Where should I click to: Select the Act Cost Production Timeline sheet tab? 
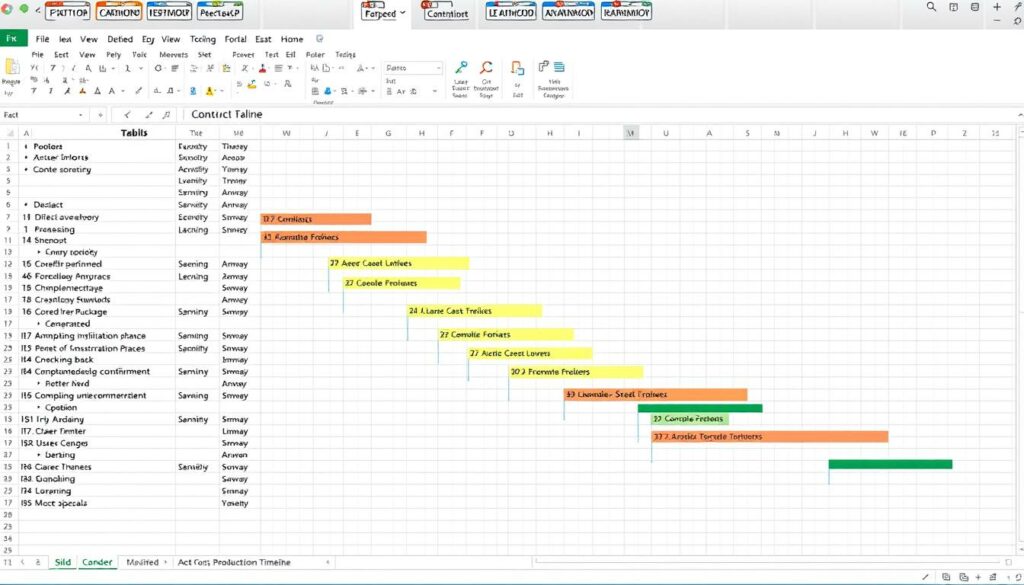(x=234, y=562)
